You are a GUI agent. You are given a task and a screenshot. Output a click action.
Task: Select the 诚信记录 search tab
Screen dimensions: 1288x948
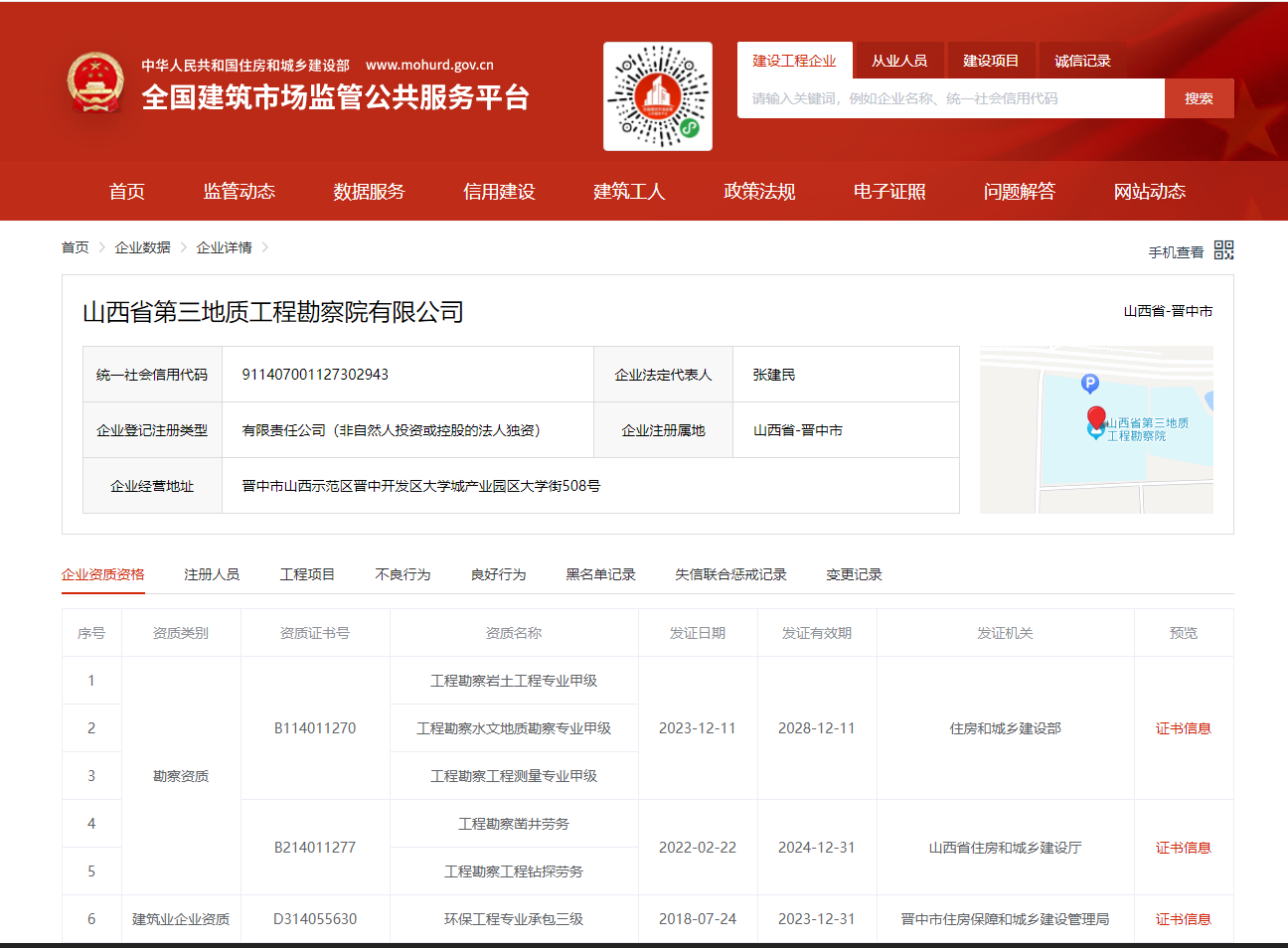click(x=1082, y=61)
